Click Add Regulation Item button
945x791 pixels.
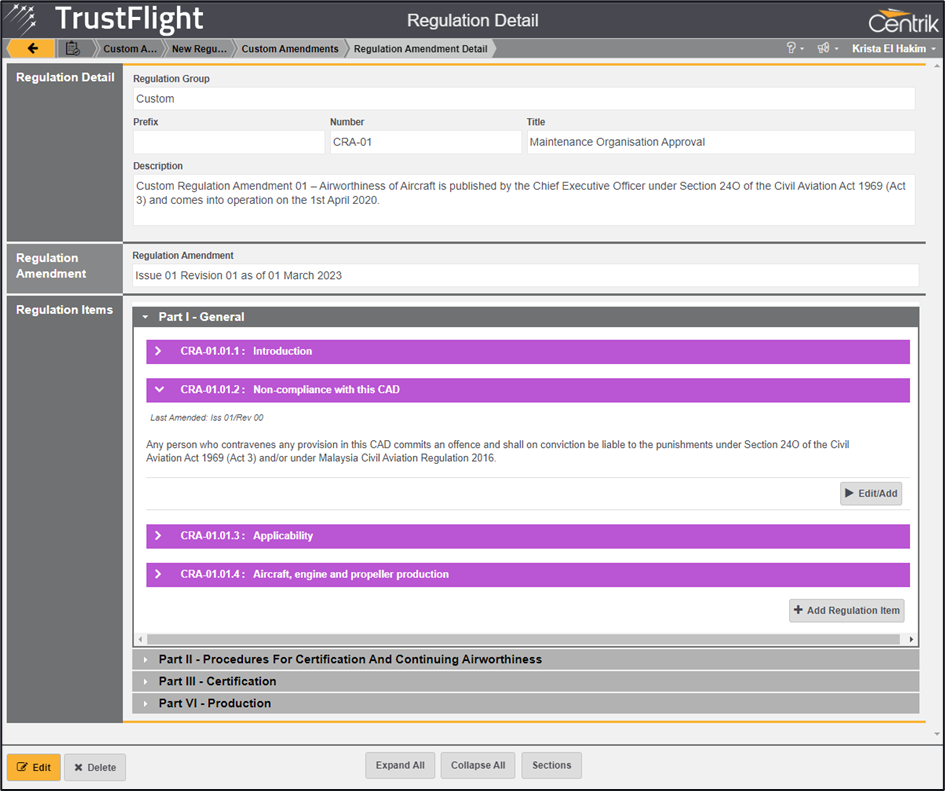point(846,610)
